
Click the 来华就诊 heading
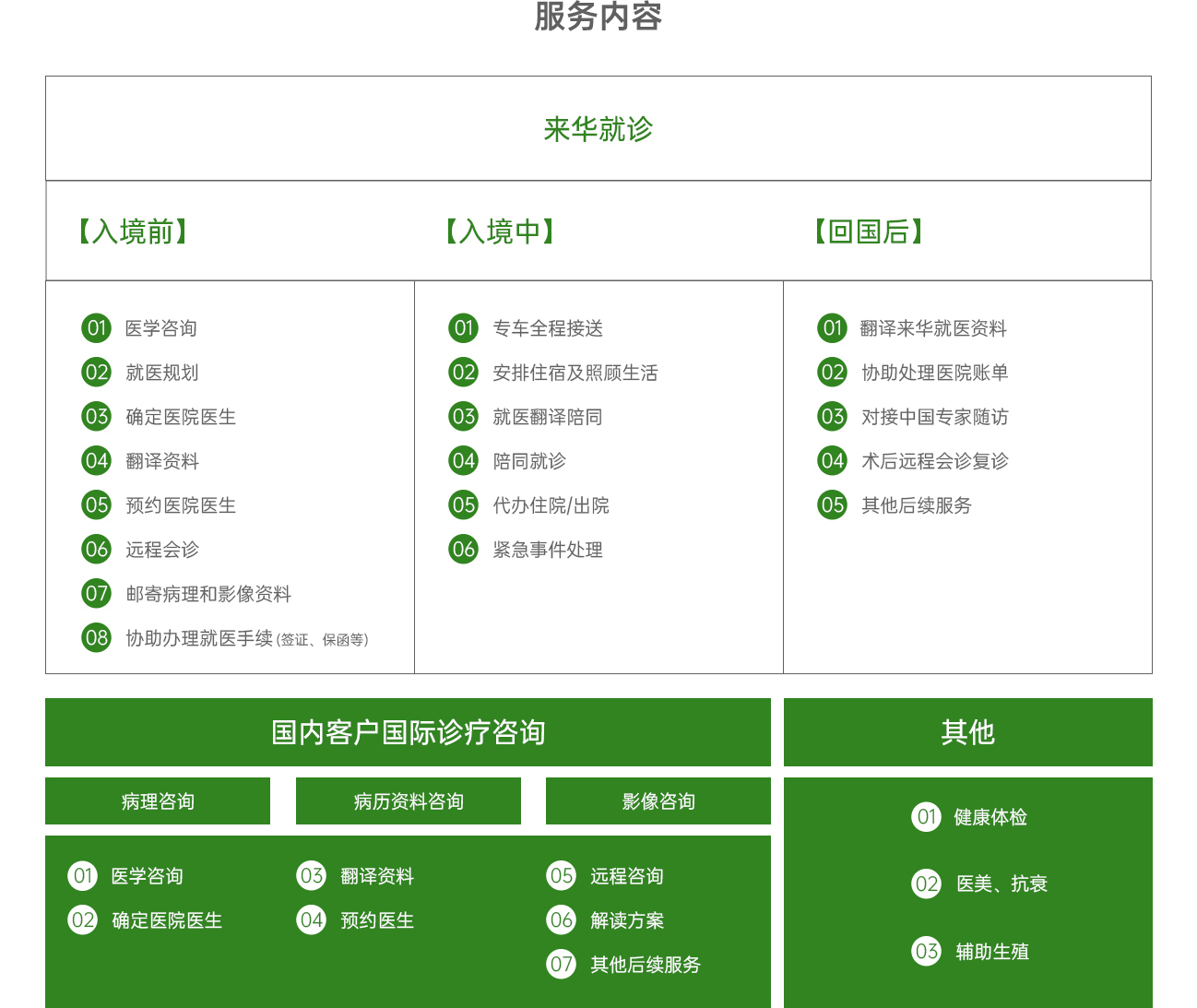point(598,129)
